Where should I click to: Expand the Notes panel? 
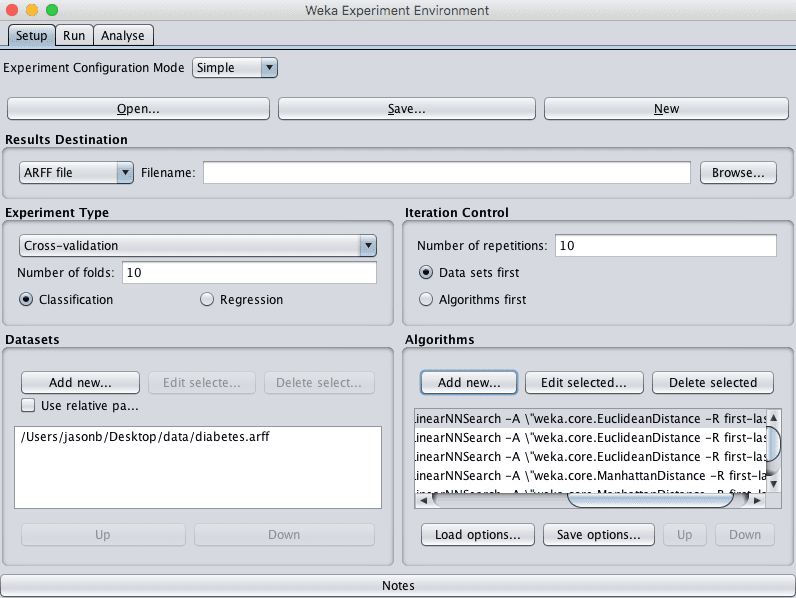[x=398, y=585]
